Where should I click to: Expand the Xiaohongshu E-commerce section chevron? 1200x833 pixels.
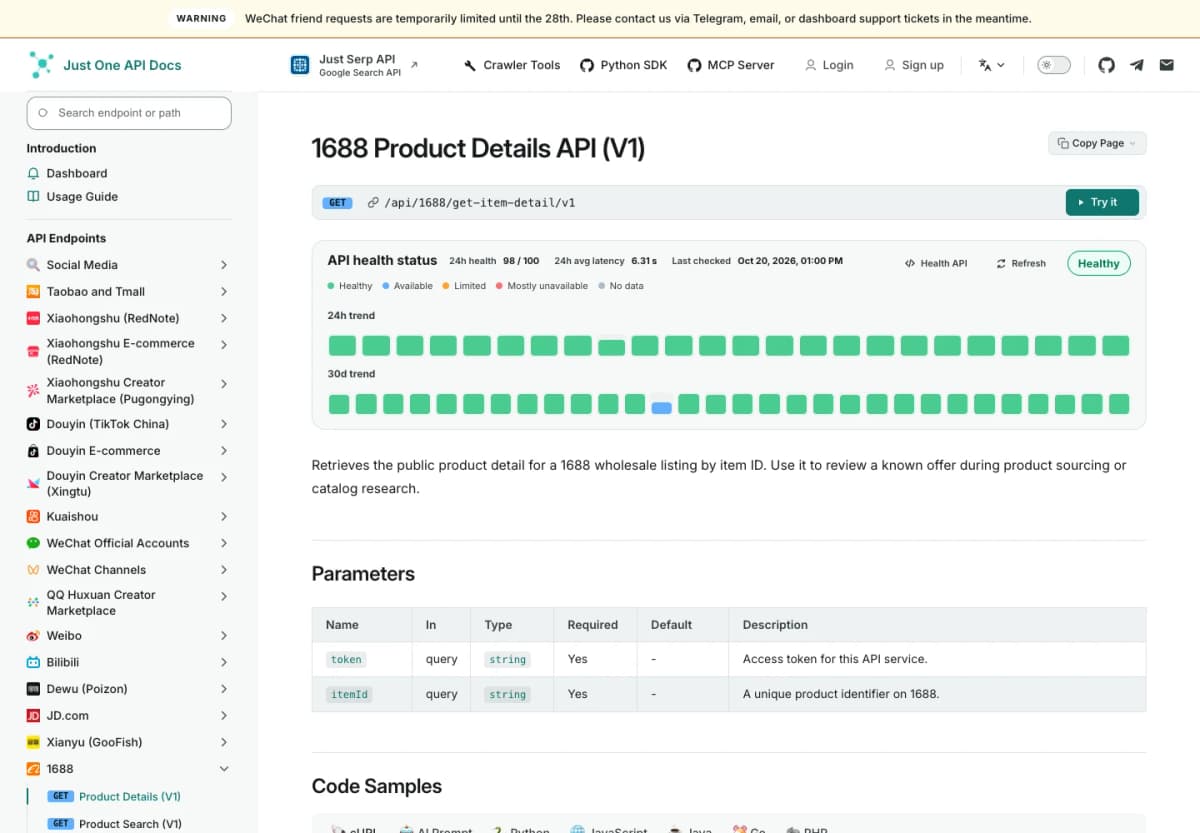(224, 344)
